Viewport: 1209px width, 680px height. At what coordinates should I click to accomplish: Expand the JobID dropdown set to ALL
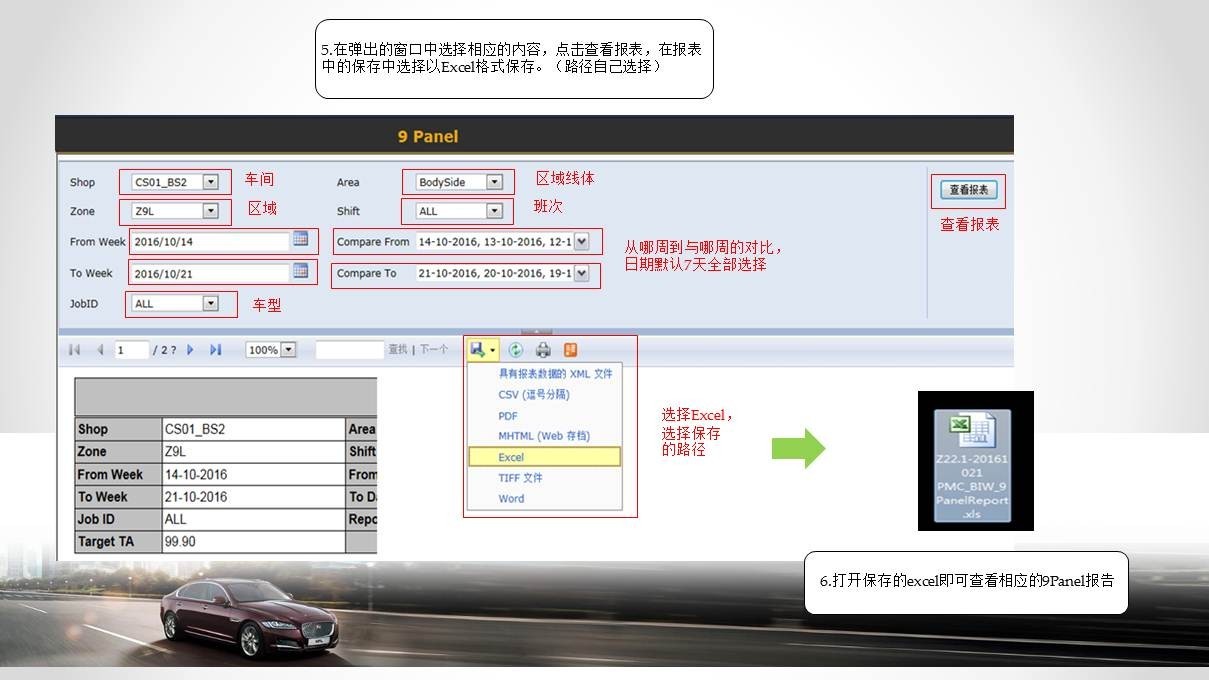[210, 303]
